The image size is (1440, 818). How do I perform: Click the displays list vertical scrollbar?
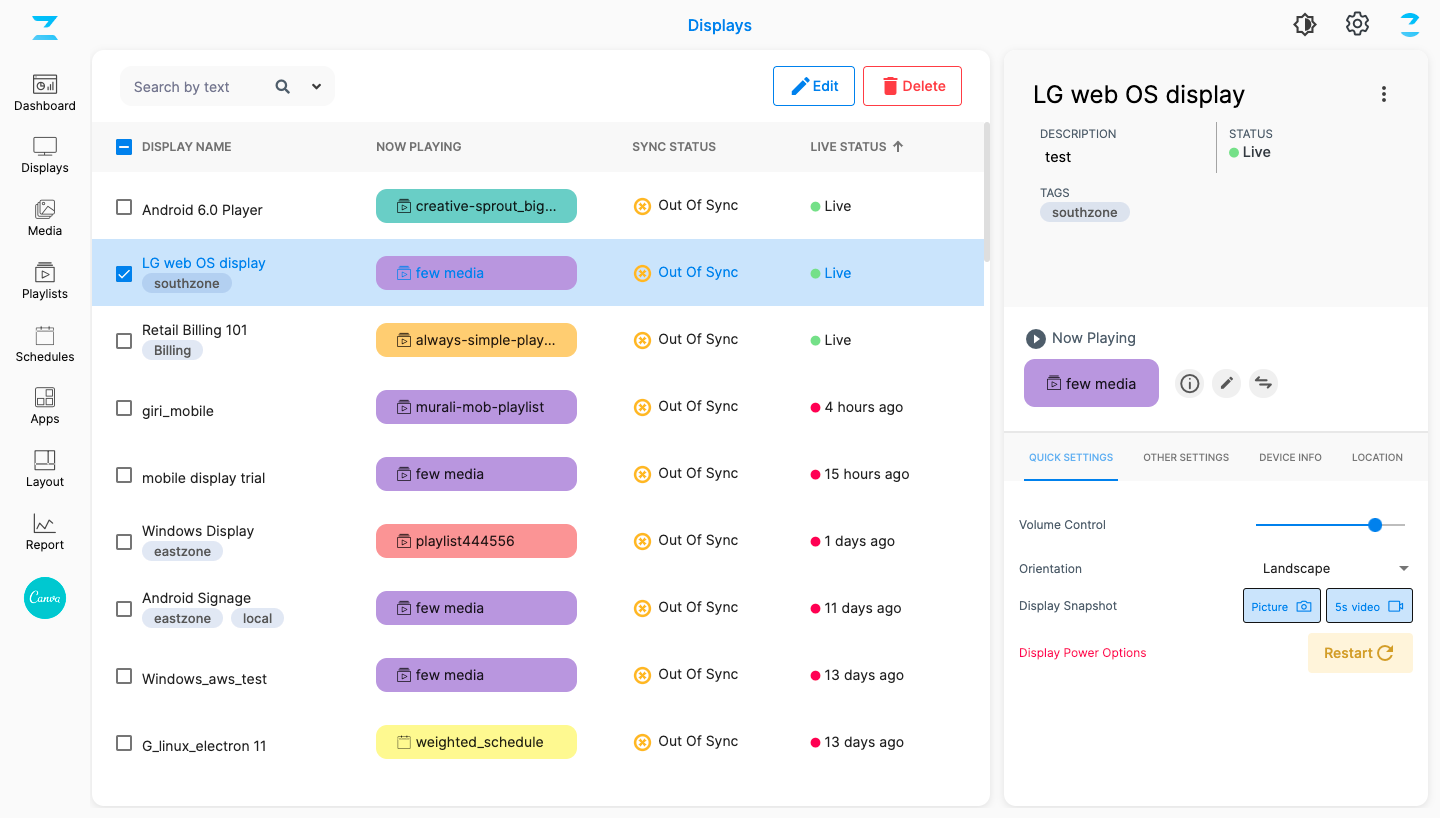tap(987, 192)
